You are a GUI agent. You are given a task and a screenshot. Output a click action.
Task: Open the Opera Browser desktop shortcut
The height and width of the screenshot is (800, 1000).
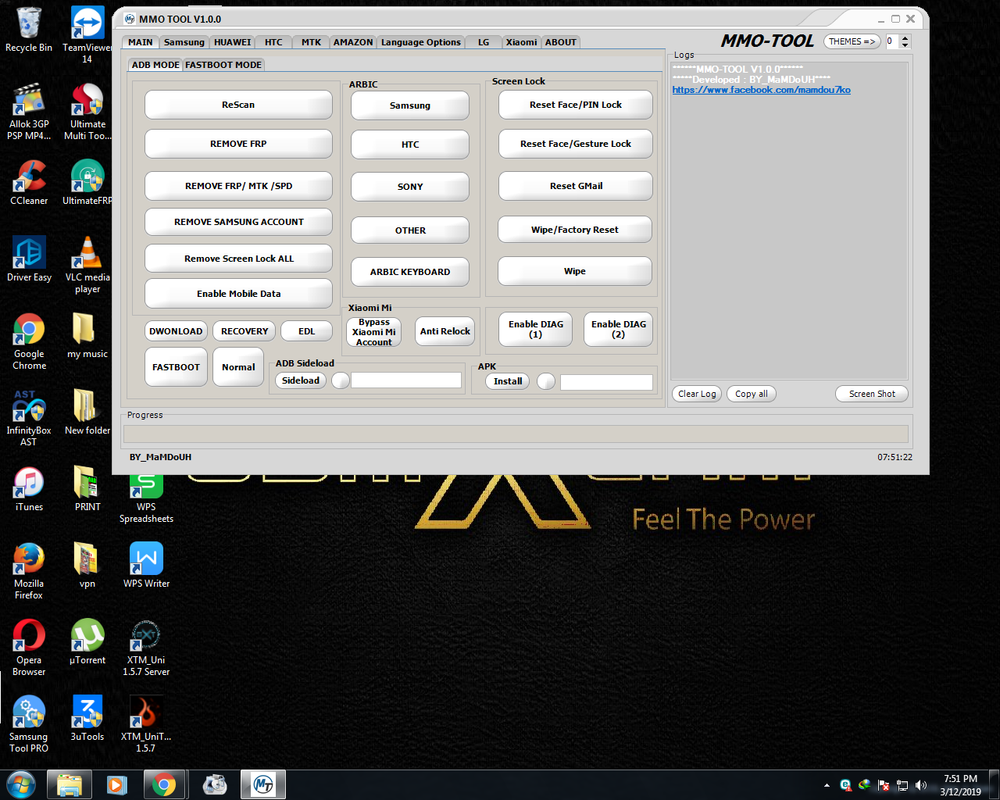coord(29,648)
